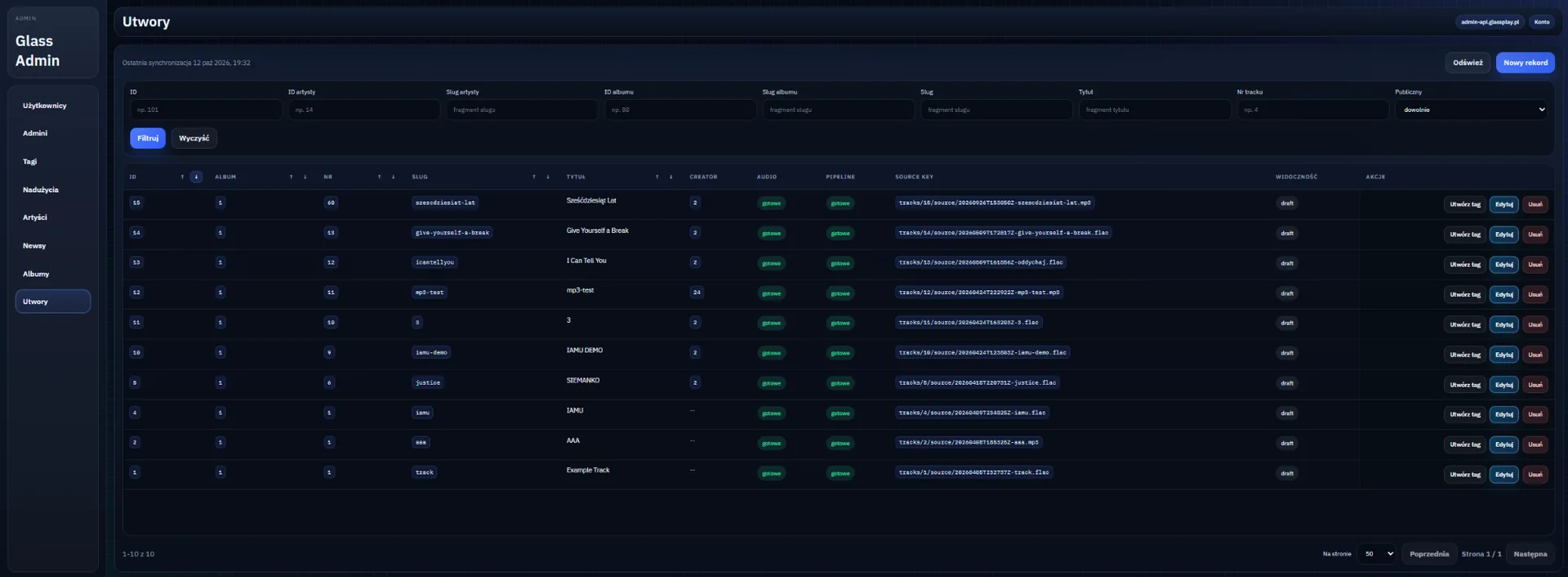This screenshot has width=1568, height=577.
Task: Edit the Example Track row
Action: tap(1504, 475)
